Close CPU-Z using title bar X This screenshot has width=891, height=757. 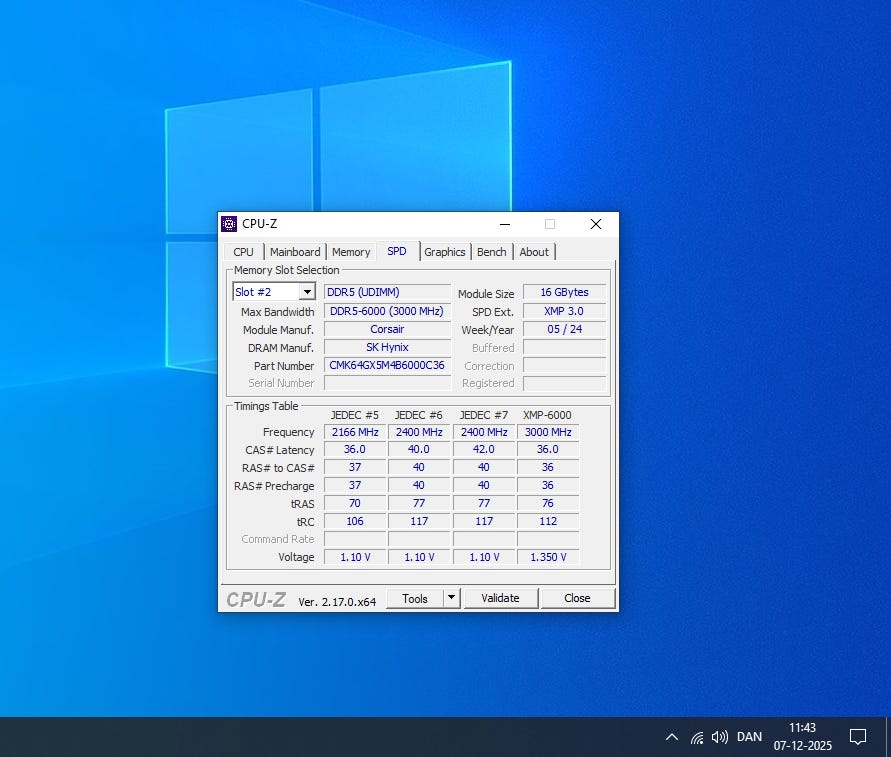595,224
